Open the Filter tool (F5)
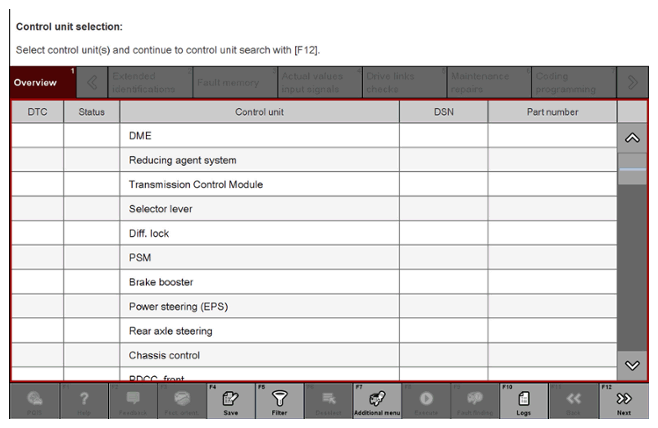 pos(279,402)
